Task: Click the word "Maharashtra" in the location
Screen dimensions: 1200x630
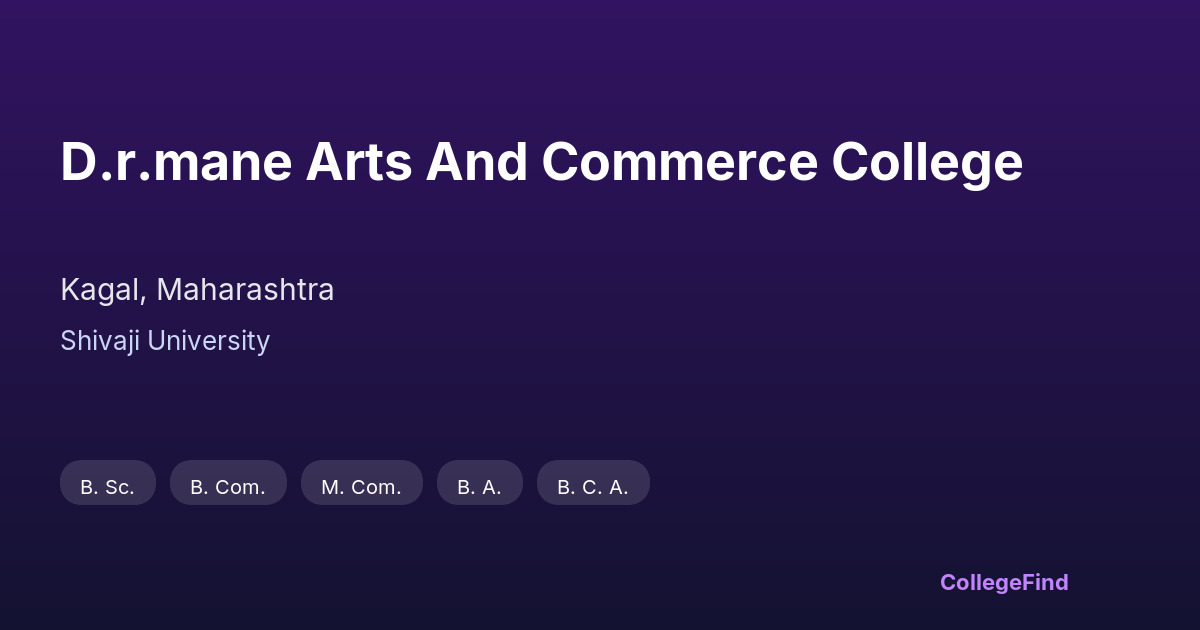Action: pos(245,290)
